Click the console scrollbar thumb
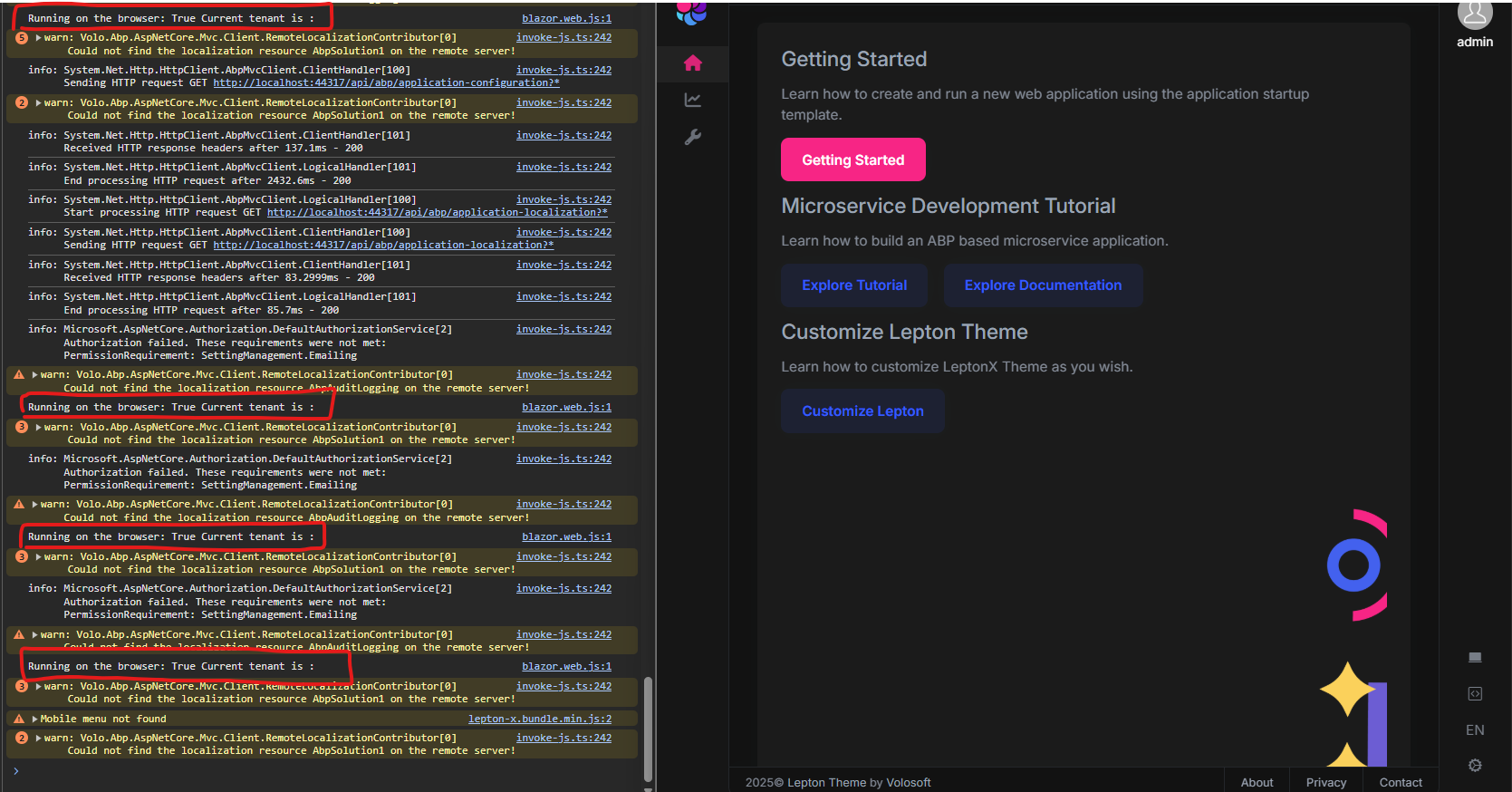Image resolution: width=1512 pixels, height=792 pixels. click(648, 728)
